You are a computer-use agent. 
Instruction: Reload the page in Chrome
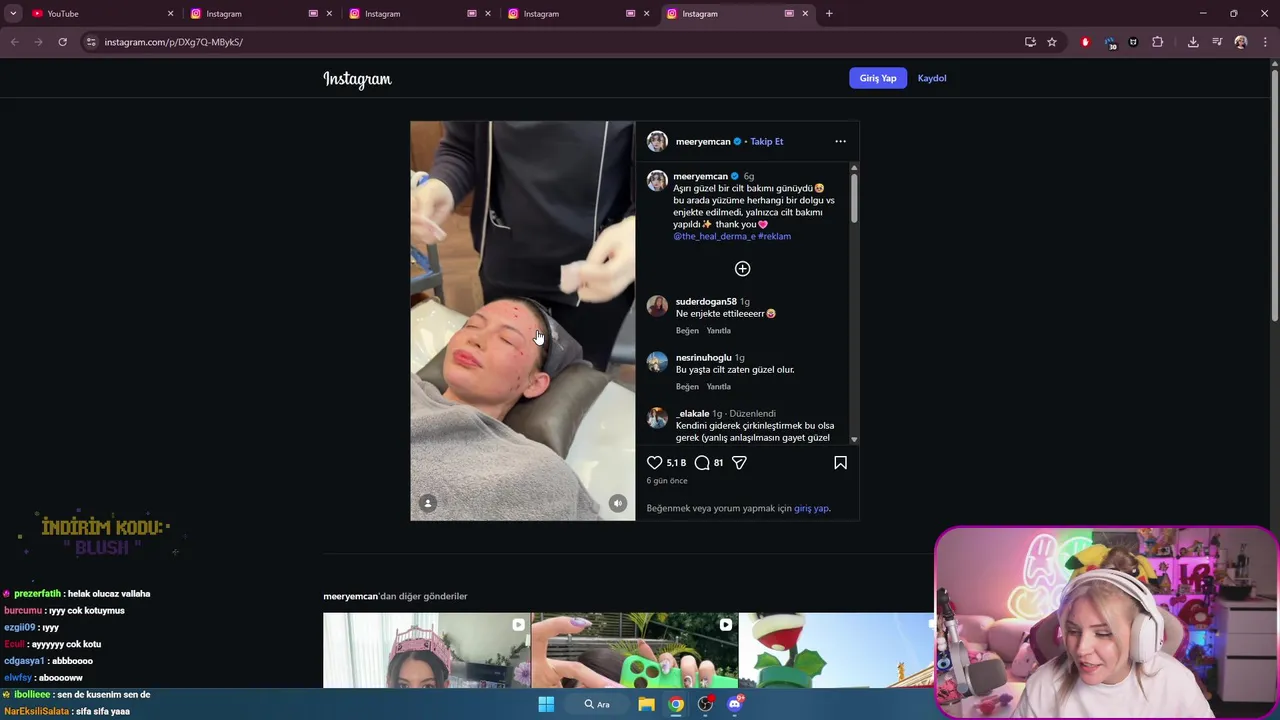[62, 42]
